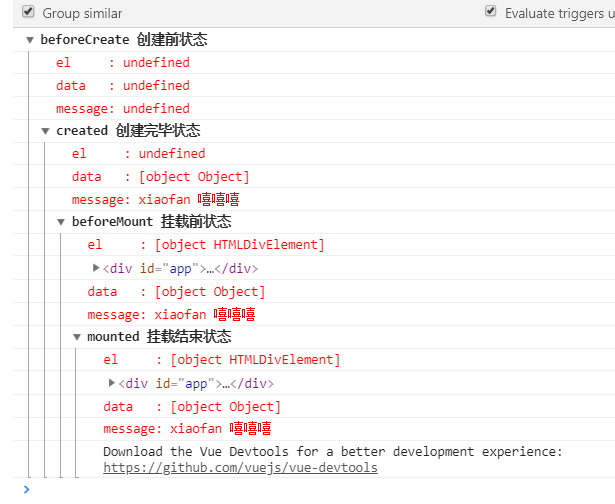Click the 'Group similar' label text

click(82, 13)
